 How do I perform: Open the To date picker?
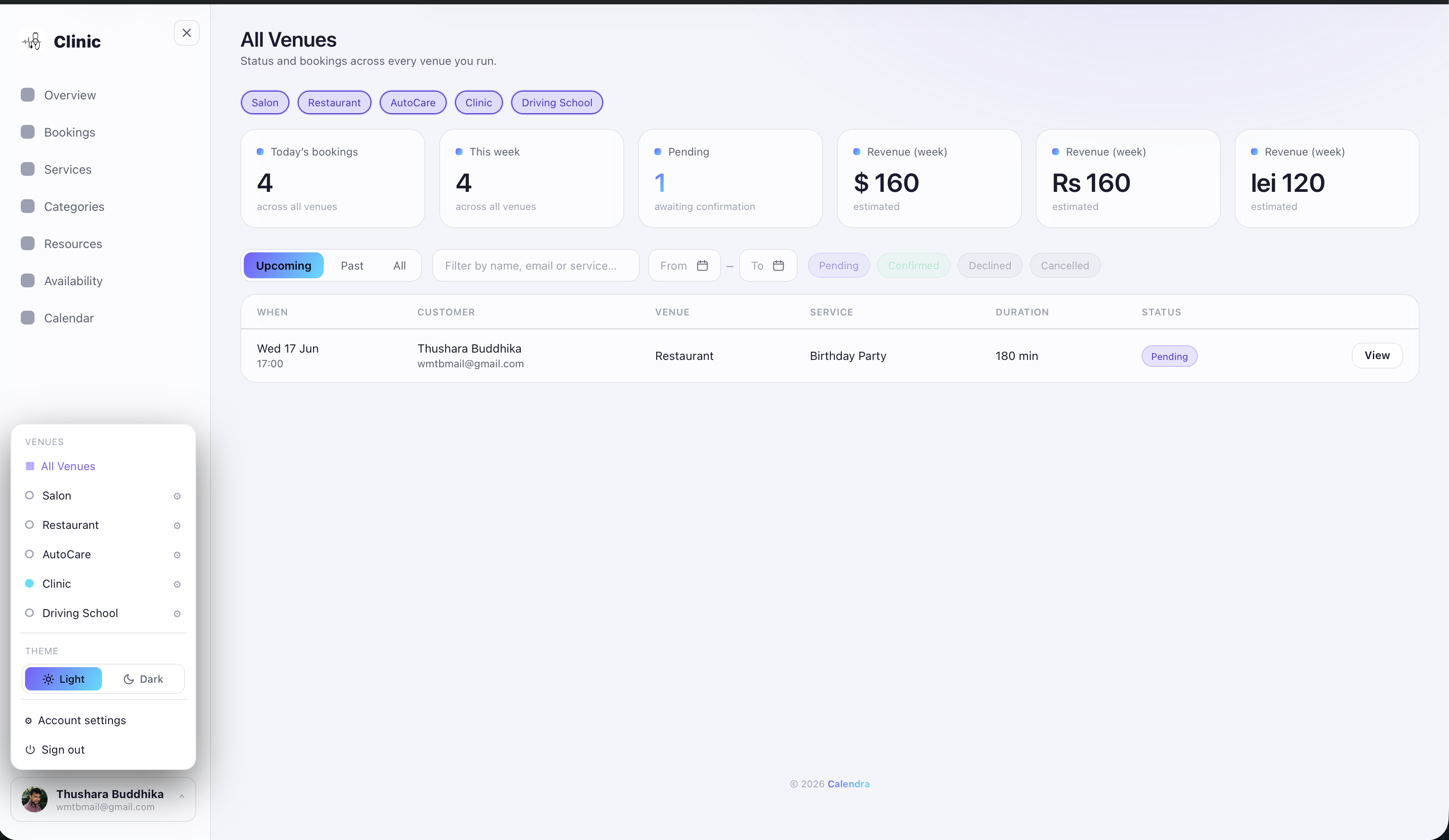pos(768,266)
